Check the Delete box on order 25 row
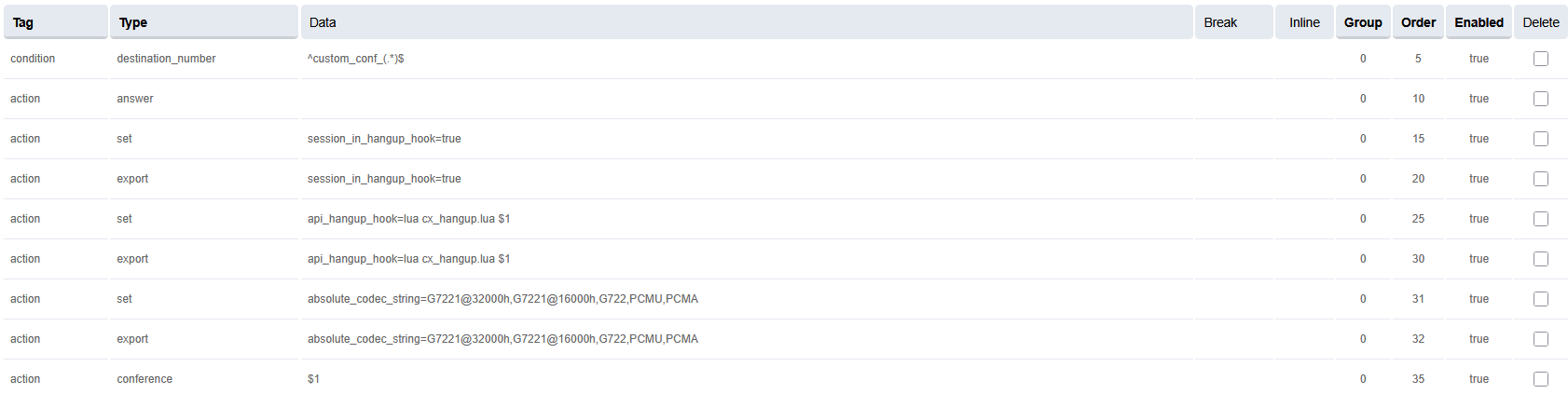 point(1540,219)
